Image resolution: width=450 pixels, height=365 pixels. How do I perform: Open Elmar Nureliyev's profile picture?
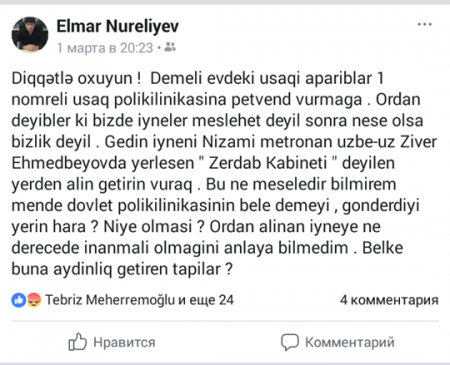tap(30, 34)
